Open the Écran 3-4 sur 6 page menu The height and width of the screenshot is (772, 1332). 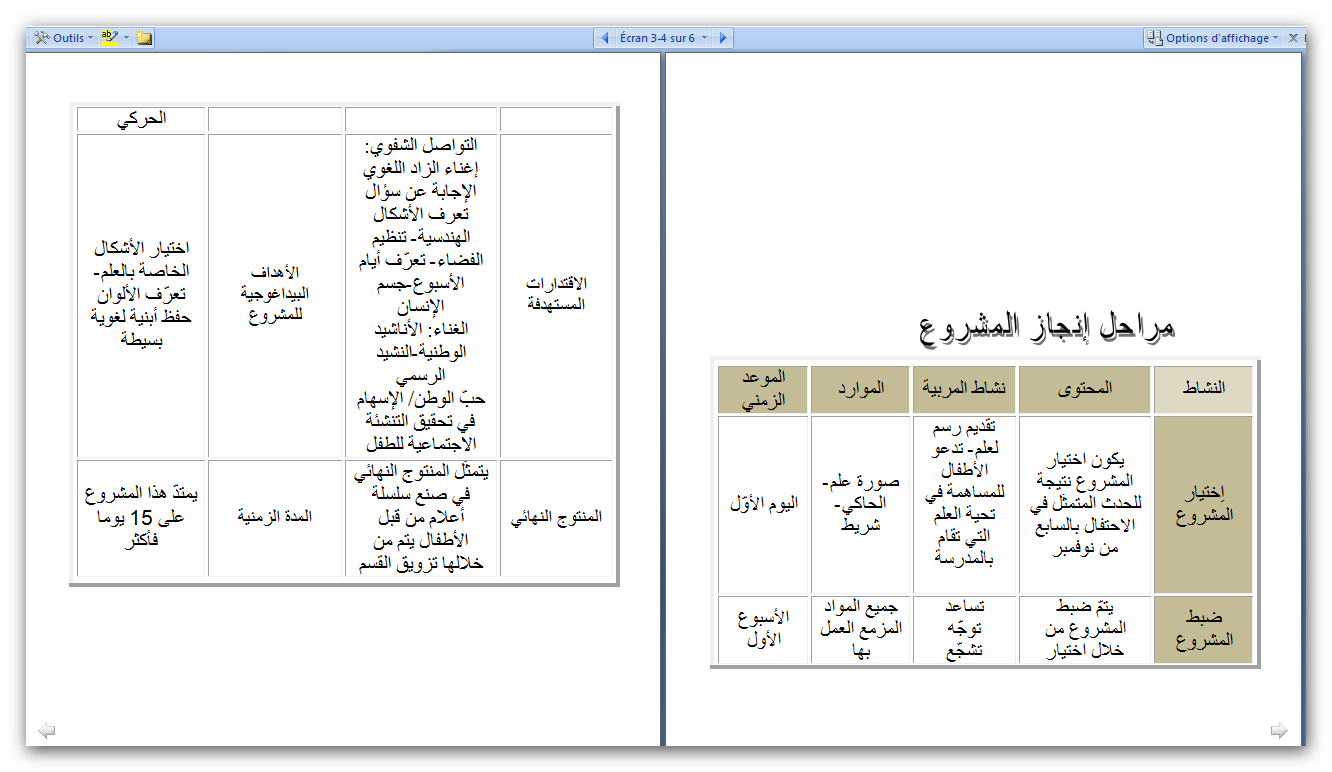tap(664, 38)
